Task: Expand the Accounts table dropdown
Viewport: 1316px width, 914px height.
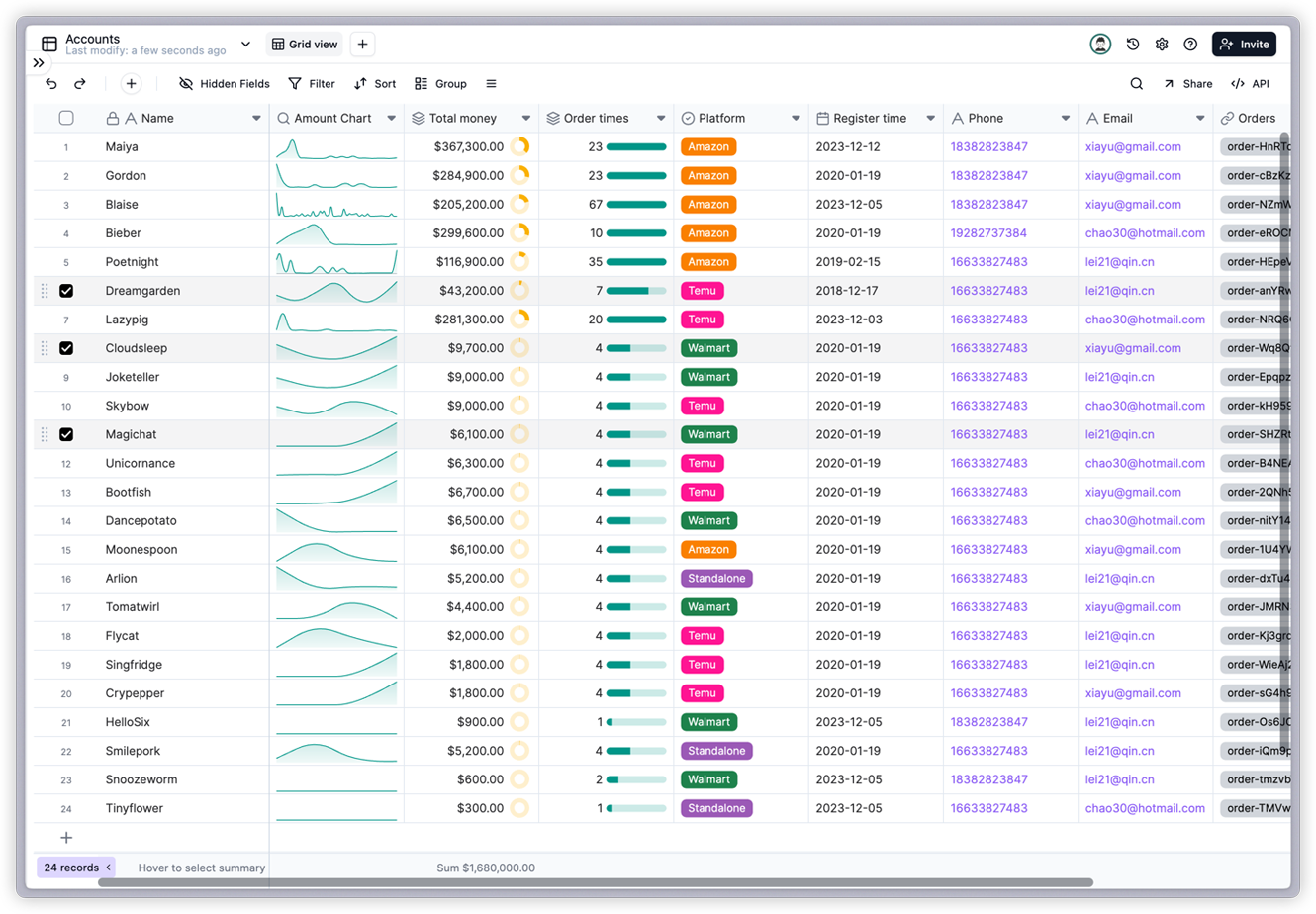Action: (245, 44)
